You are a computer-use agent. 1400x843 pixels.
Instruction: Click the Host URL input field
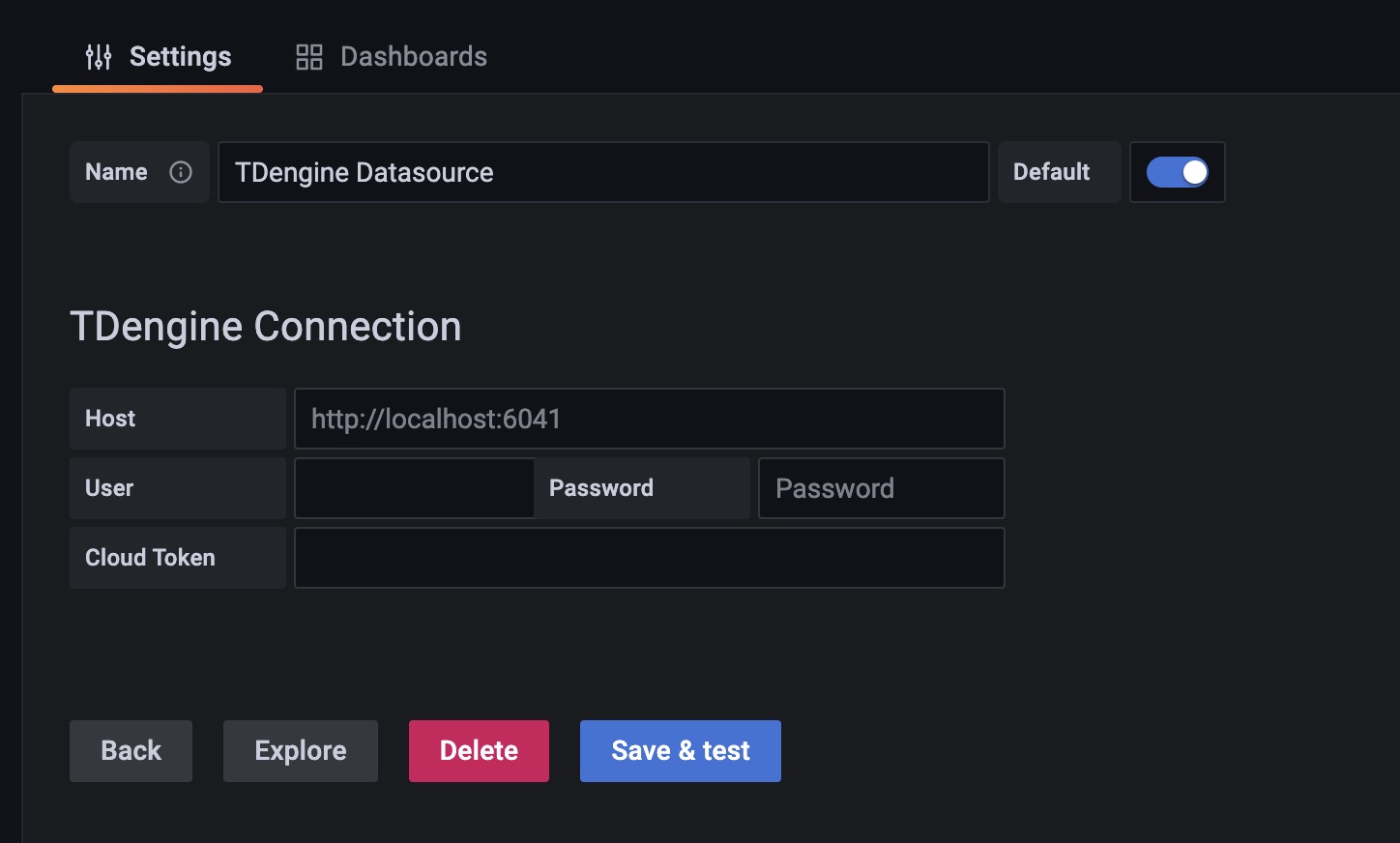(x=649, y=419)
